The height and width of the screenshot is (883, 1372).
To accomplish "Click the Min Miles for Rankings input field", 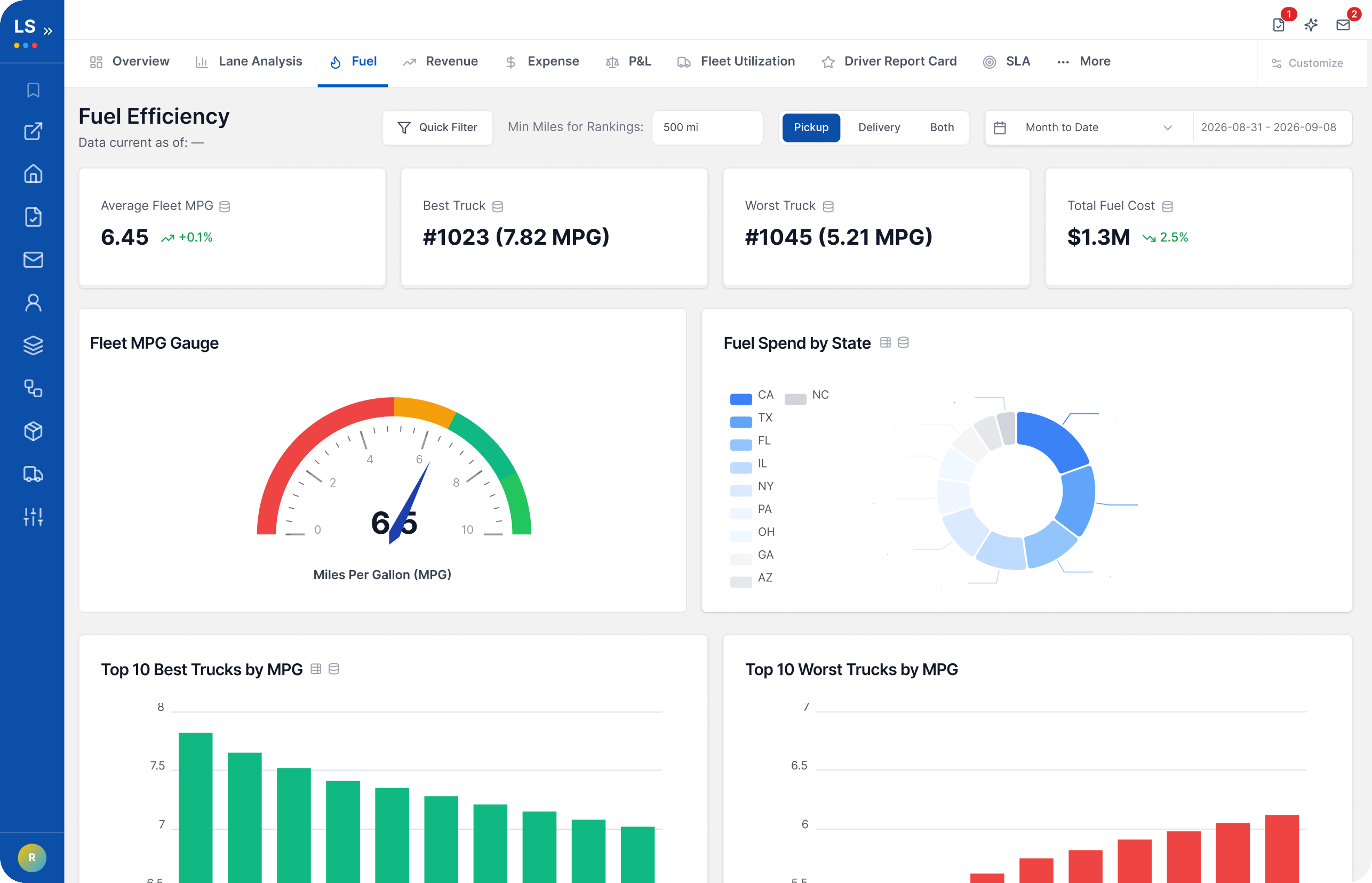I will pos(707,127).
